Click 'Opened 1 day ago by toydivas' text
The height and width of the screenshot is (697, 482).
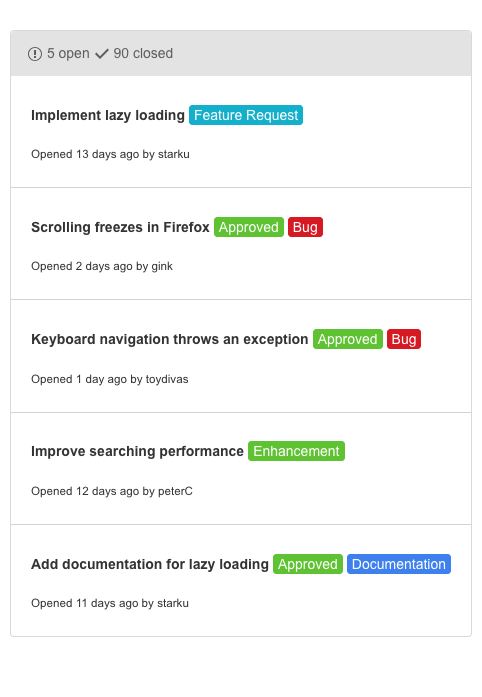coord(110,379)
